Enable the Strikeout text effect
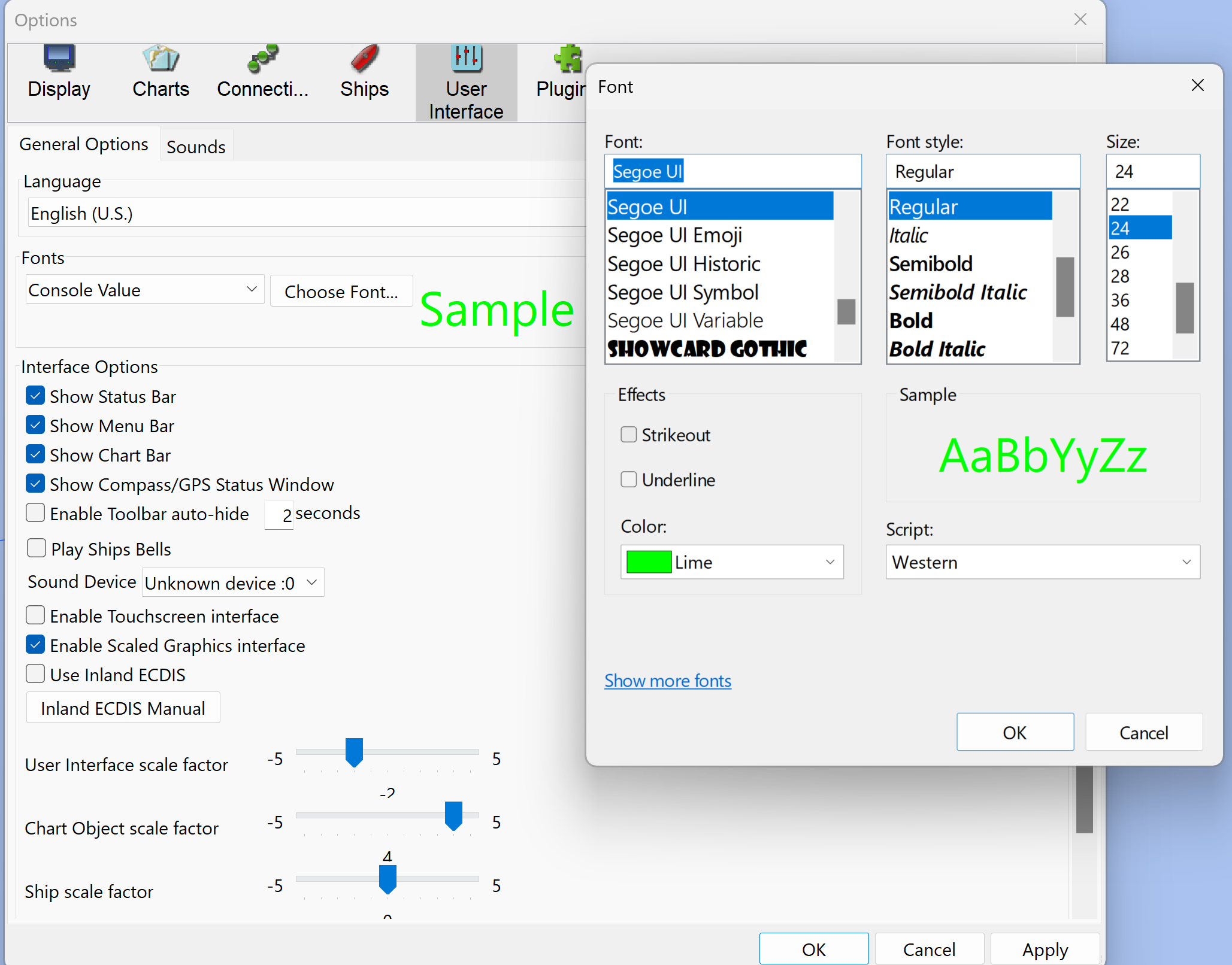 (x=629, y=435)
